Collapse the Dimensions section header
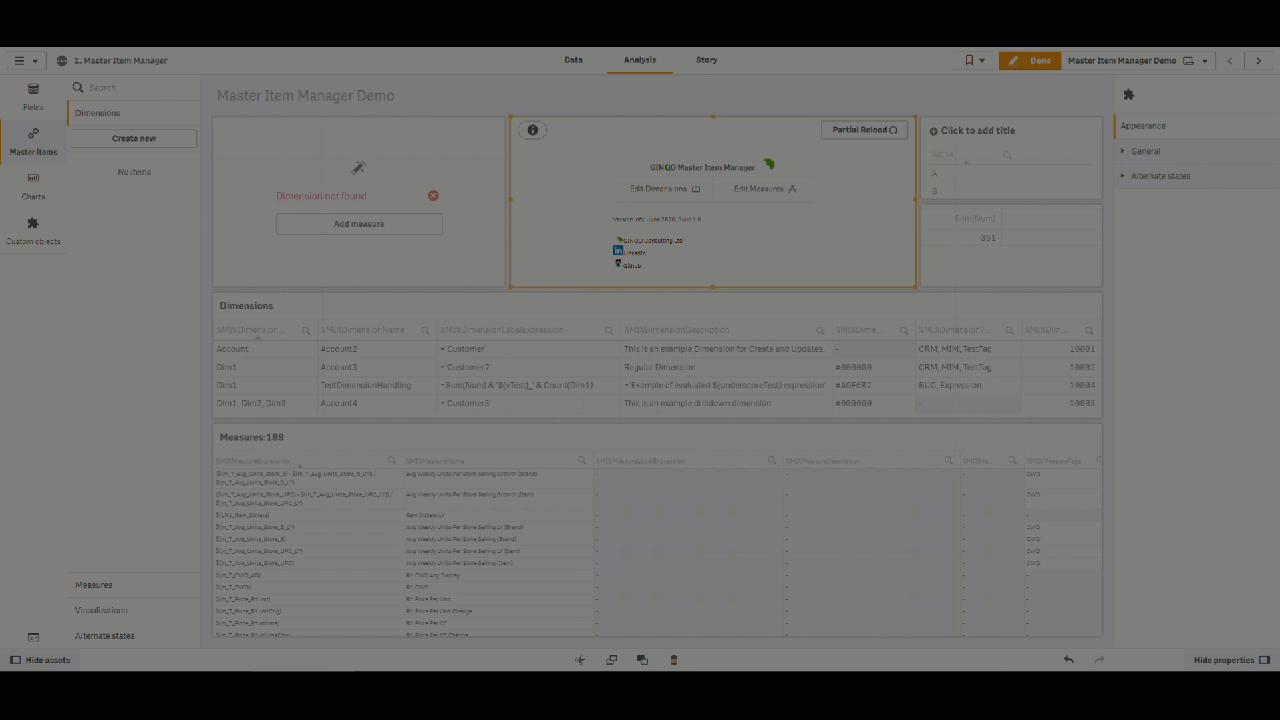This screenshot has width=1280, height=720. 134,113
